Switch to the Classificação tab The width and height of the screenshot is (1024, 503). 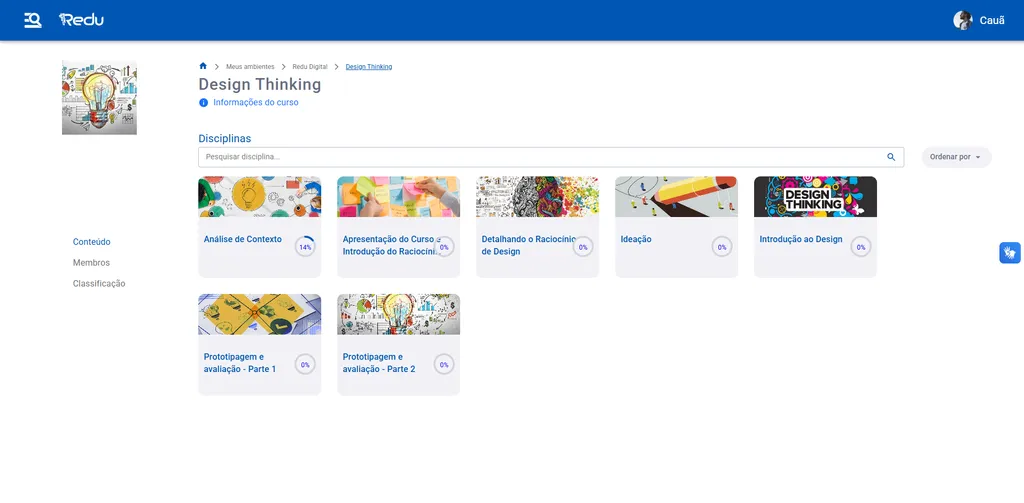point(99,284)
